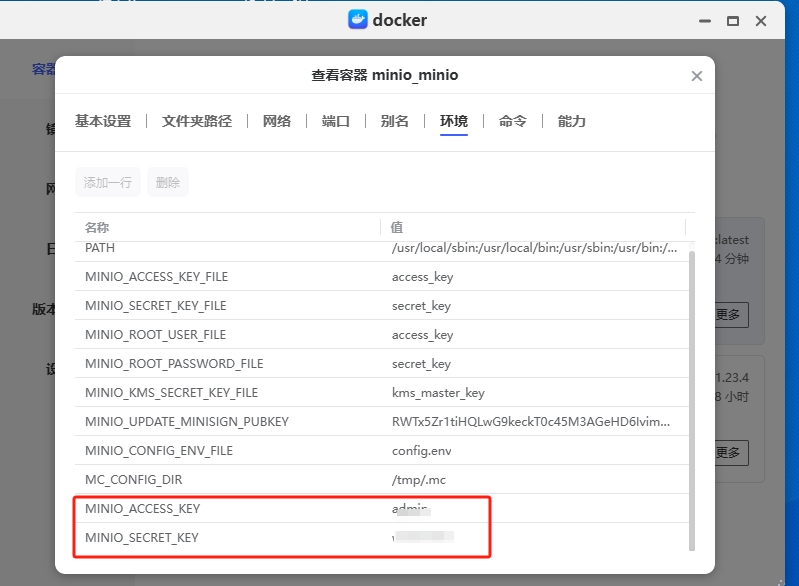Select the MINIO_ACCESS_KEY variable name

(x=143, y=509)
